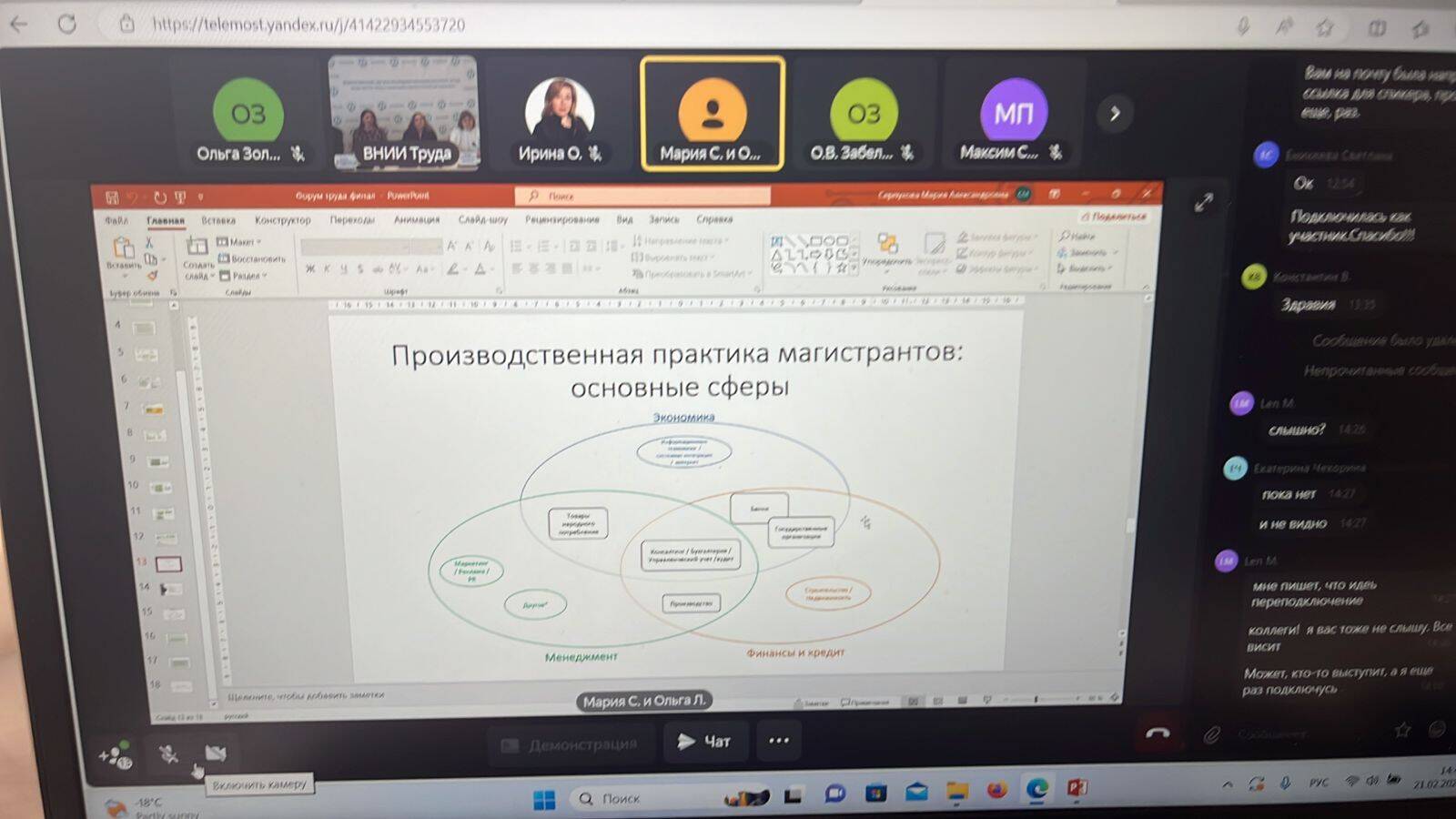Switch to Рецензирование tab in PowerPoint

coord(562,220)
